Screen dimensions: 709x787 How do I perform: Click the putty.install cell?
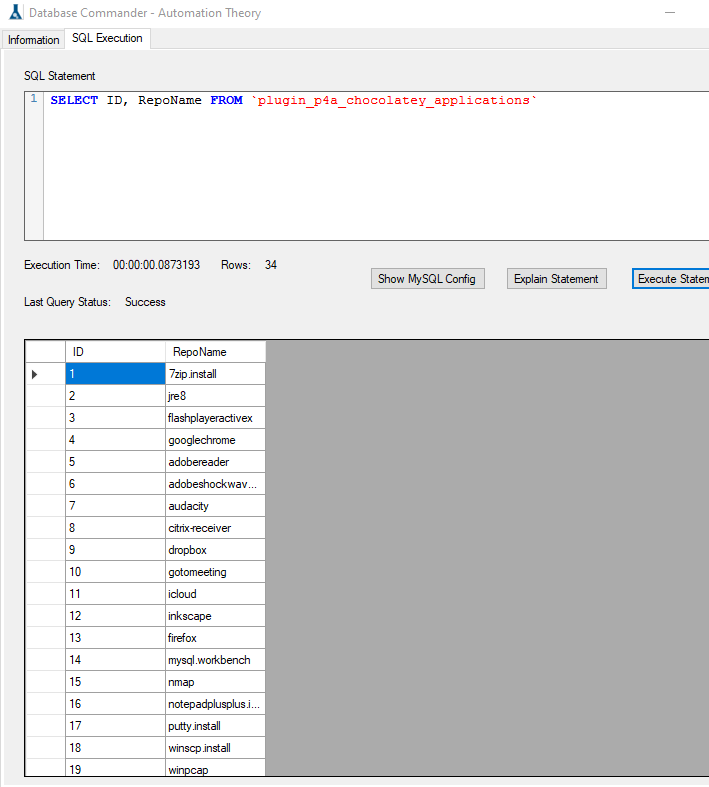click(x=215, y=726)
